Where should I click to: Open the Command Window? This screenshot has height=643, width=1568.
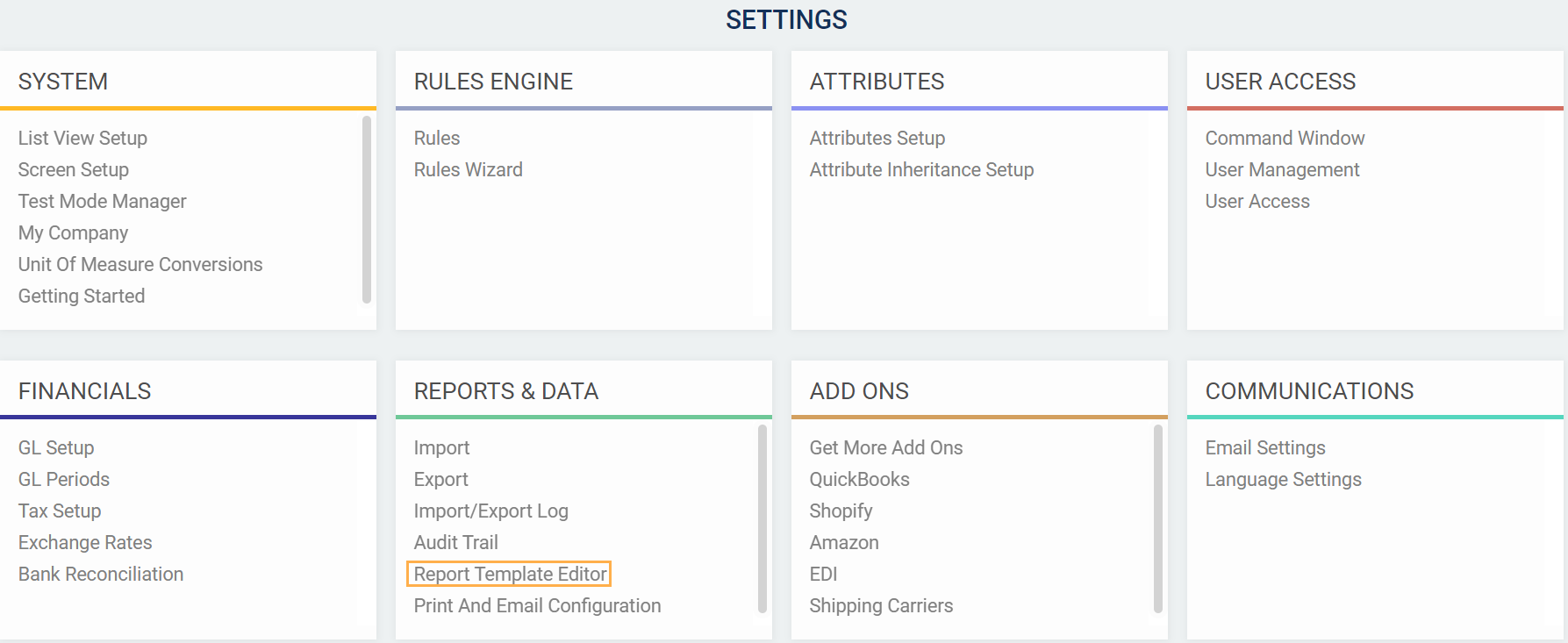tap(1285, 138)
